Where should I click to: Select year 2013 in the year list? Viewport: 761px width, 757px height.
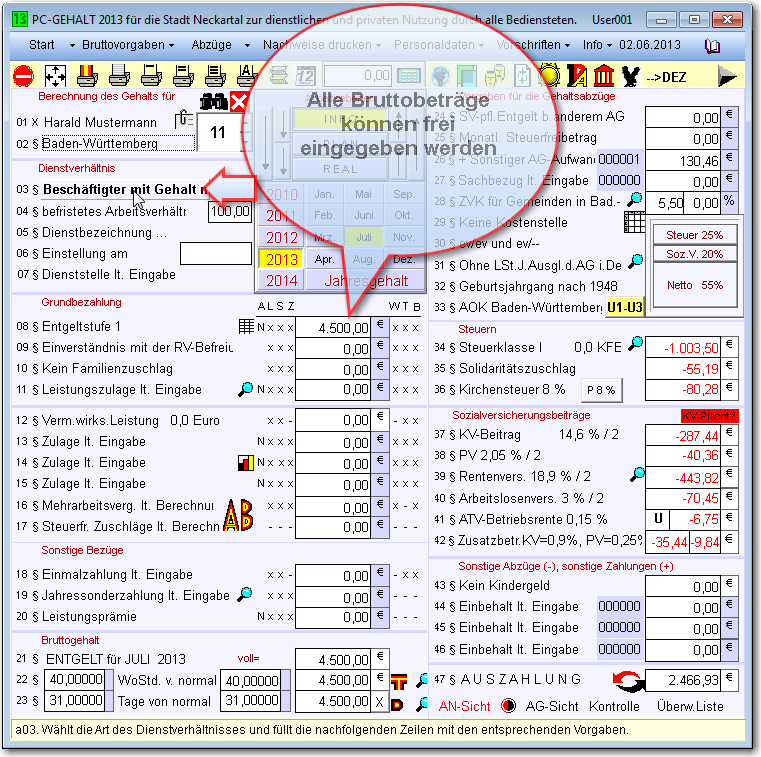click(x=281, y=259)
